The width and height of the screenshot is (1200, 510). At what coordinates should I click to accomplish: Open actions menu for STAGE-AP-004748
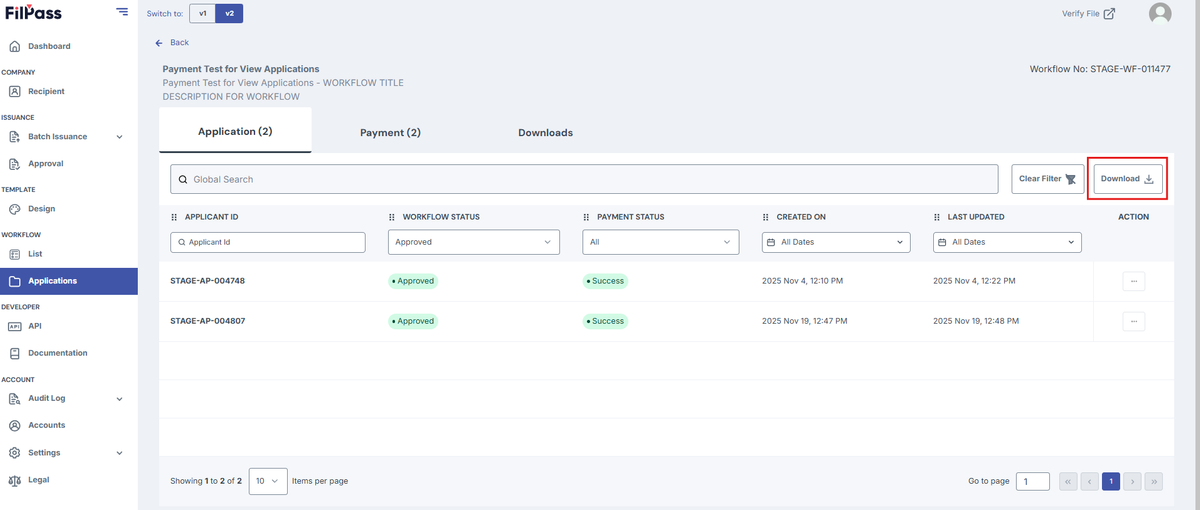tap(1133, 281)
